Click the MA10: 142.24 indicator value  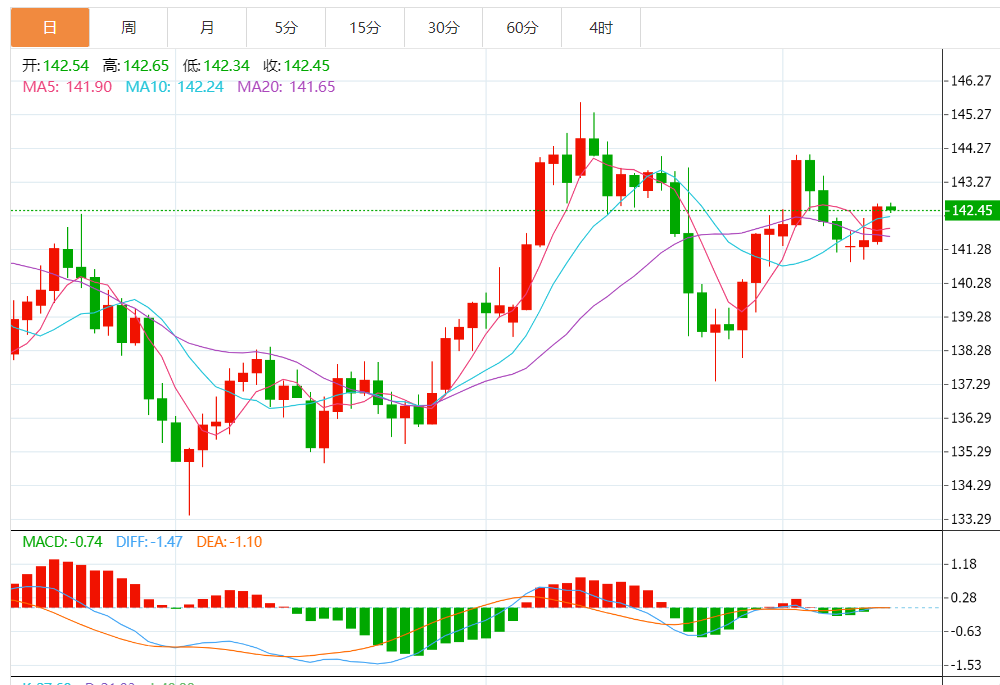click(175, 87)
